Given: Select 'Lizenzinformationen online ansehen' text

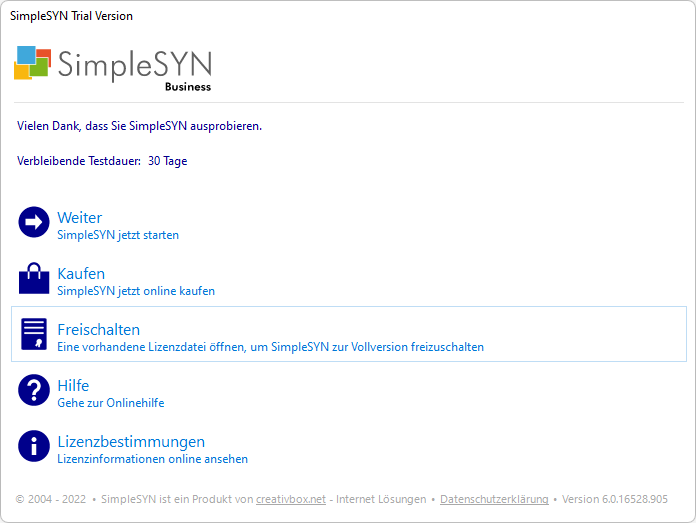Looking at the screenshot, I should coord(152,459).
